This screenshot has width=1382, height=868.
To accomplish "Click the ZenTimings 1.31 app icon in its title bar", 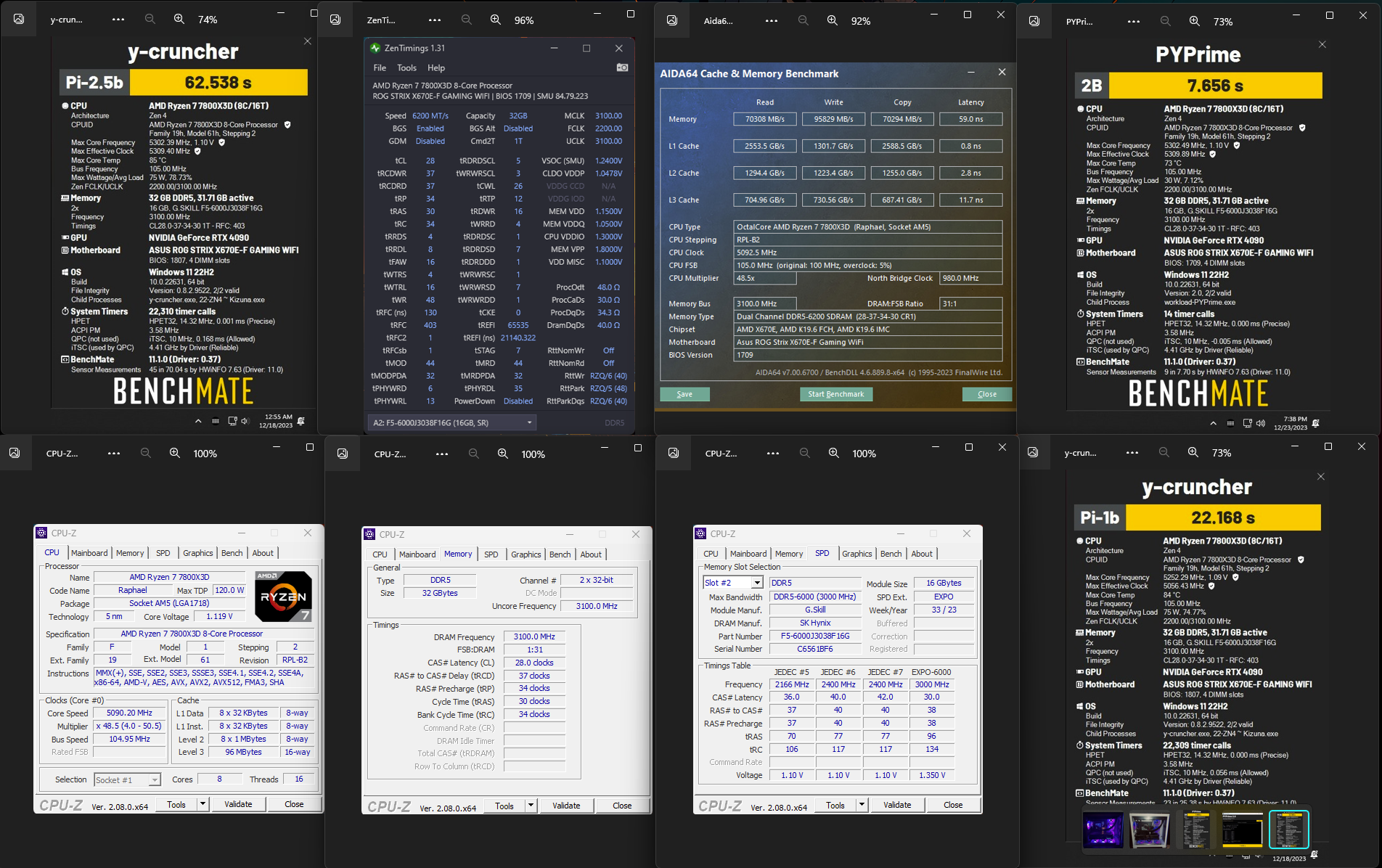I will point(375,48).
